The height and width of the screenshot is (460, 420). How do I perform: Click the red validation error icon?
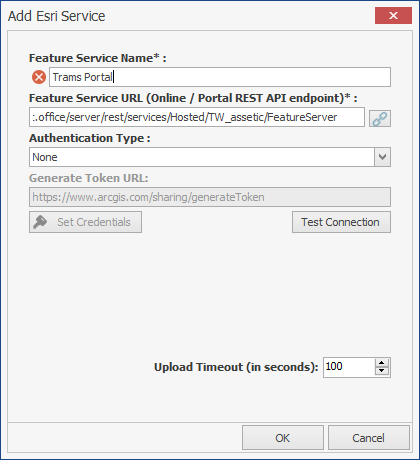pyautogui.click(x=39, y=77)
